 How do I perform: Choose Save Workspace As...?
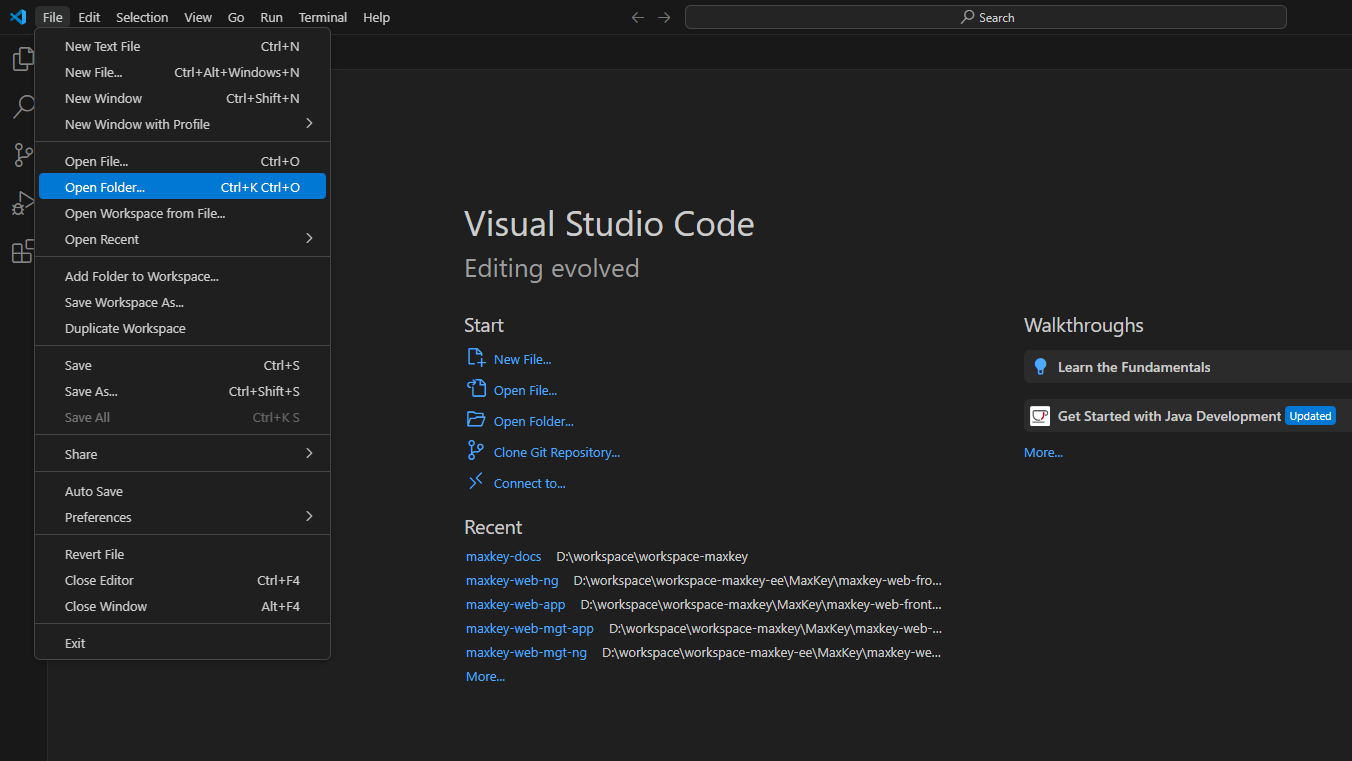[182, 302]
